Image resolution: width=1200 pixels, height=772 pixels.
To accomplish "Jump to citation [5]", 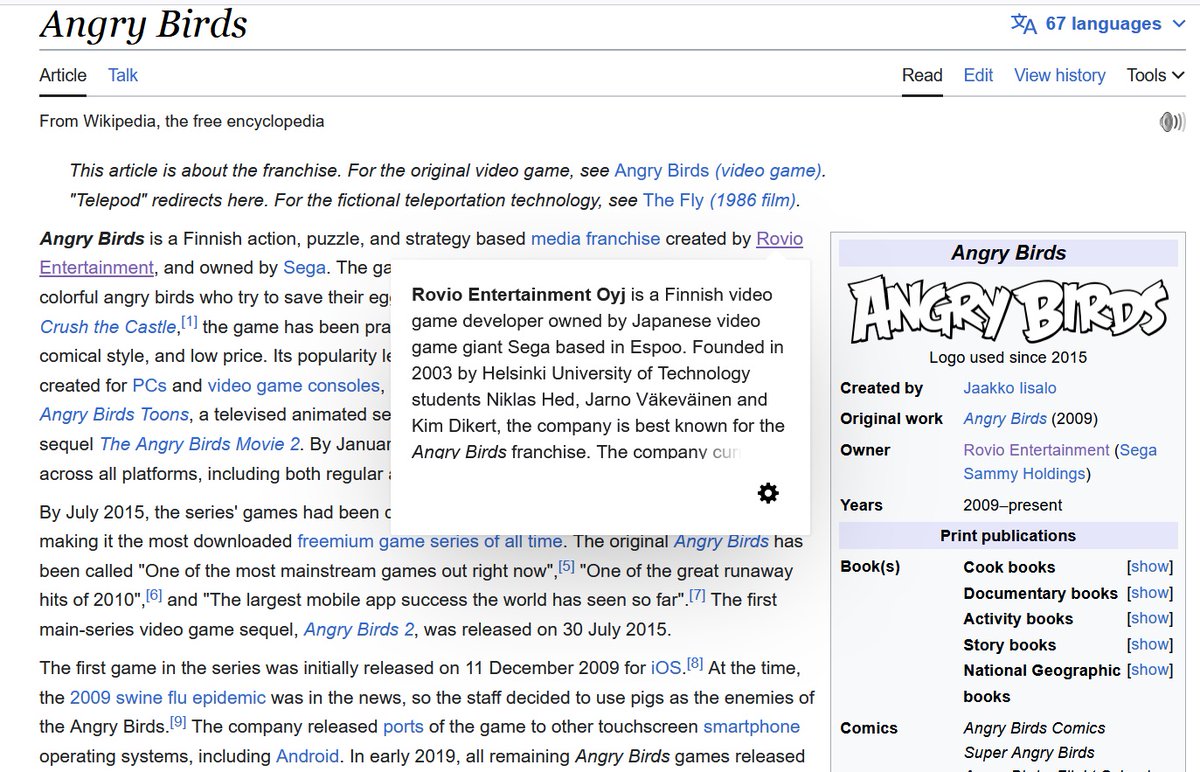I will (566, 567).
